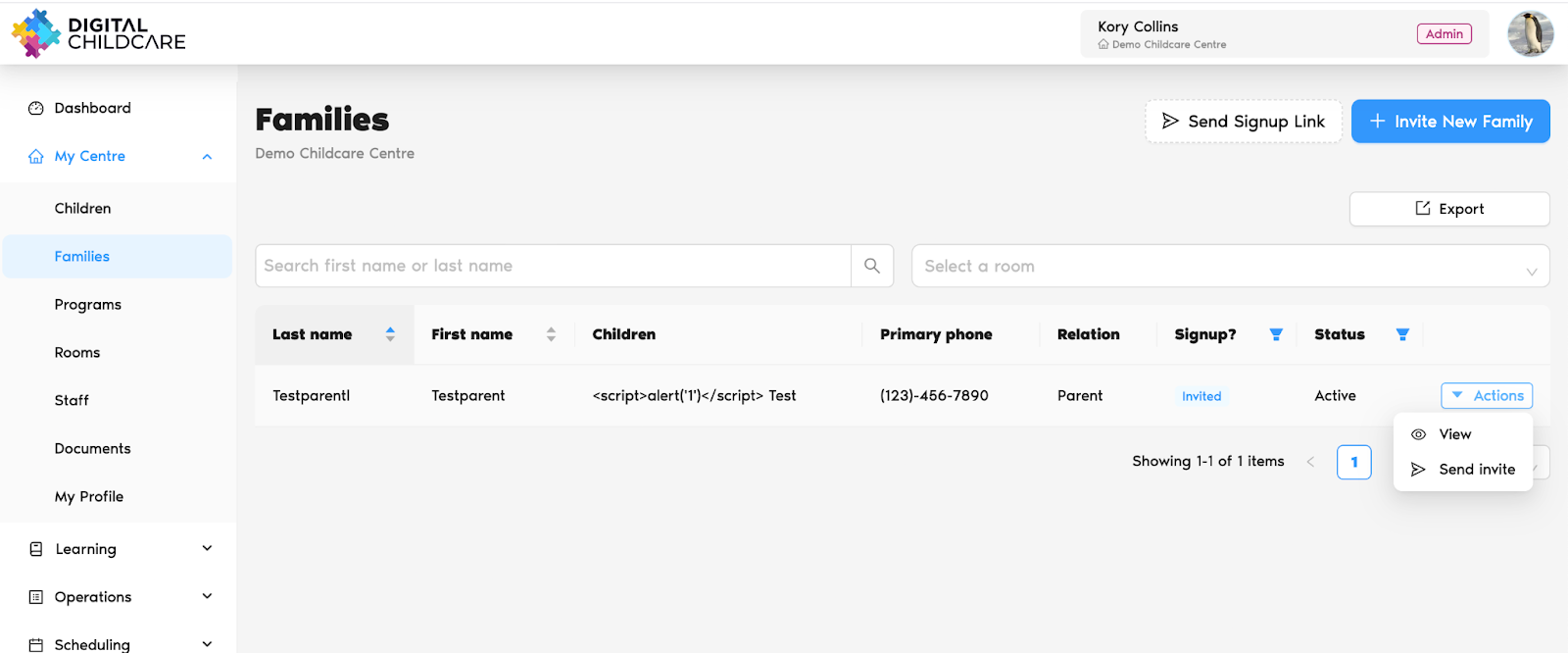Click the My Centre chevron arrow
This screenshot has height=653, width=1568.
point(207,157)
